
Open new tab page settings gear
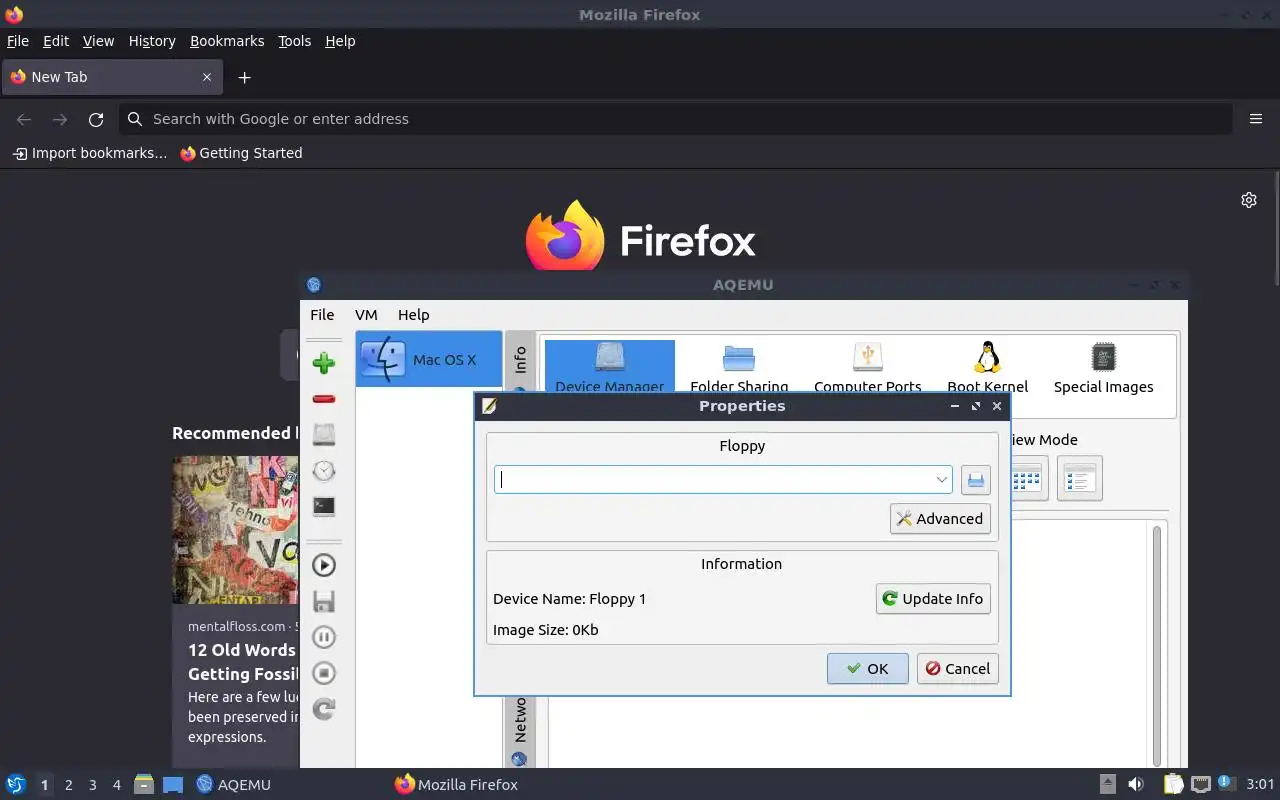1249,200
